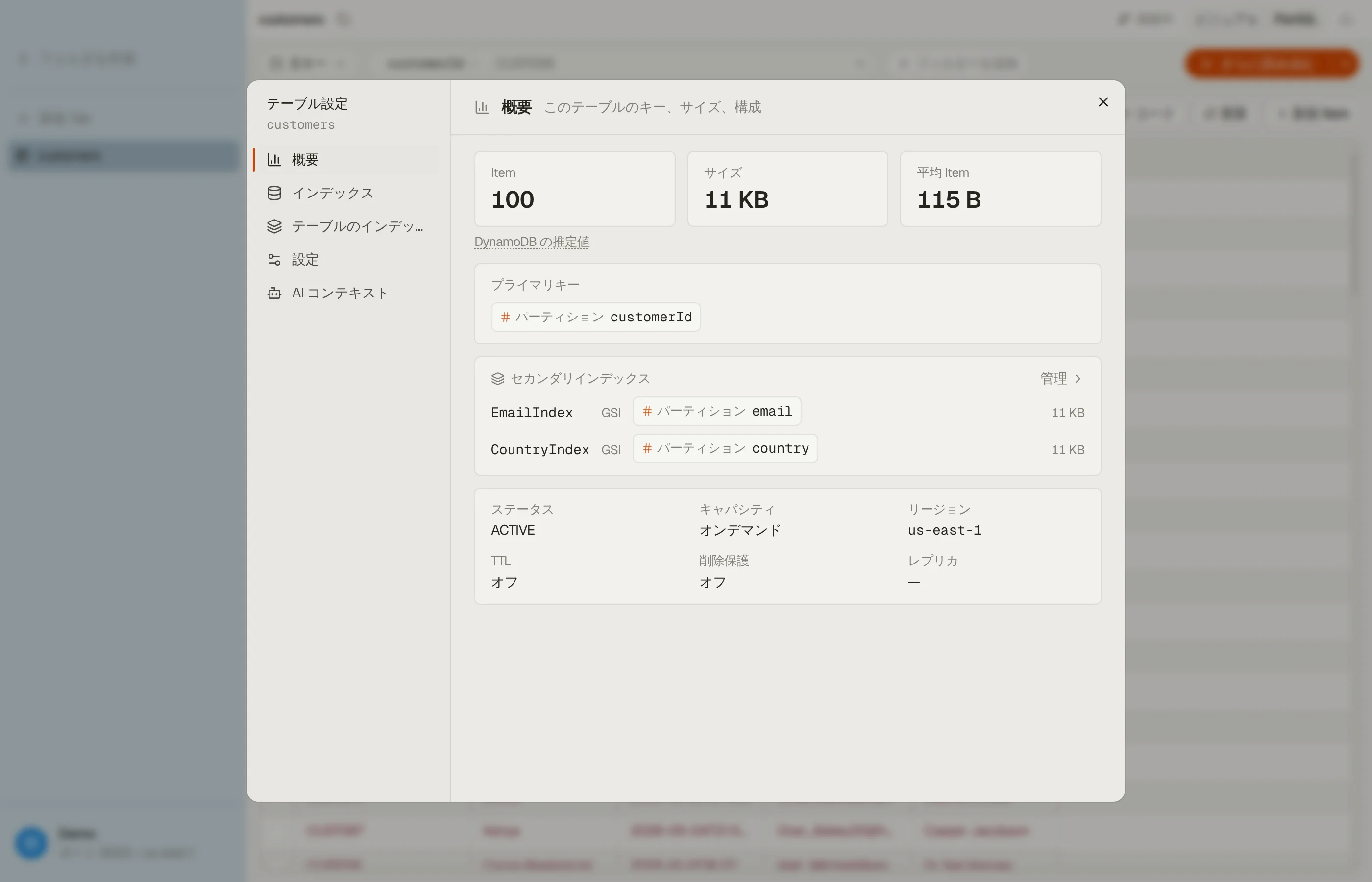Click the customers table name under テーブル設定

pyautogui.click(x=301, y=125)
